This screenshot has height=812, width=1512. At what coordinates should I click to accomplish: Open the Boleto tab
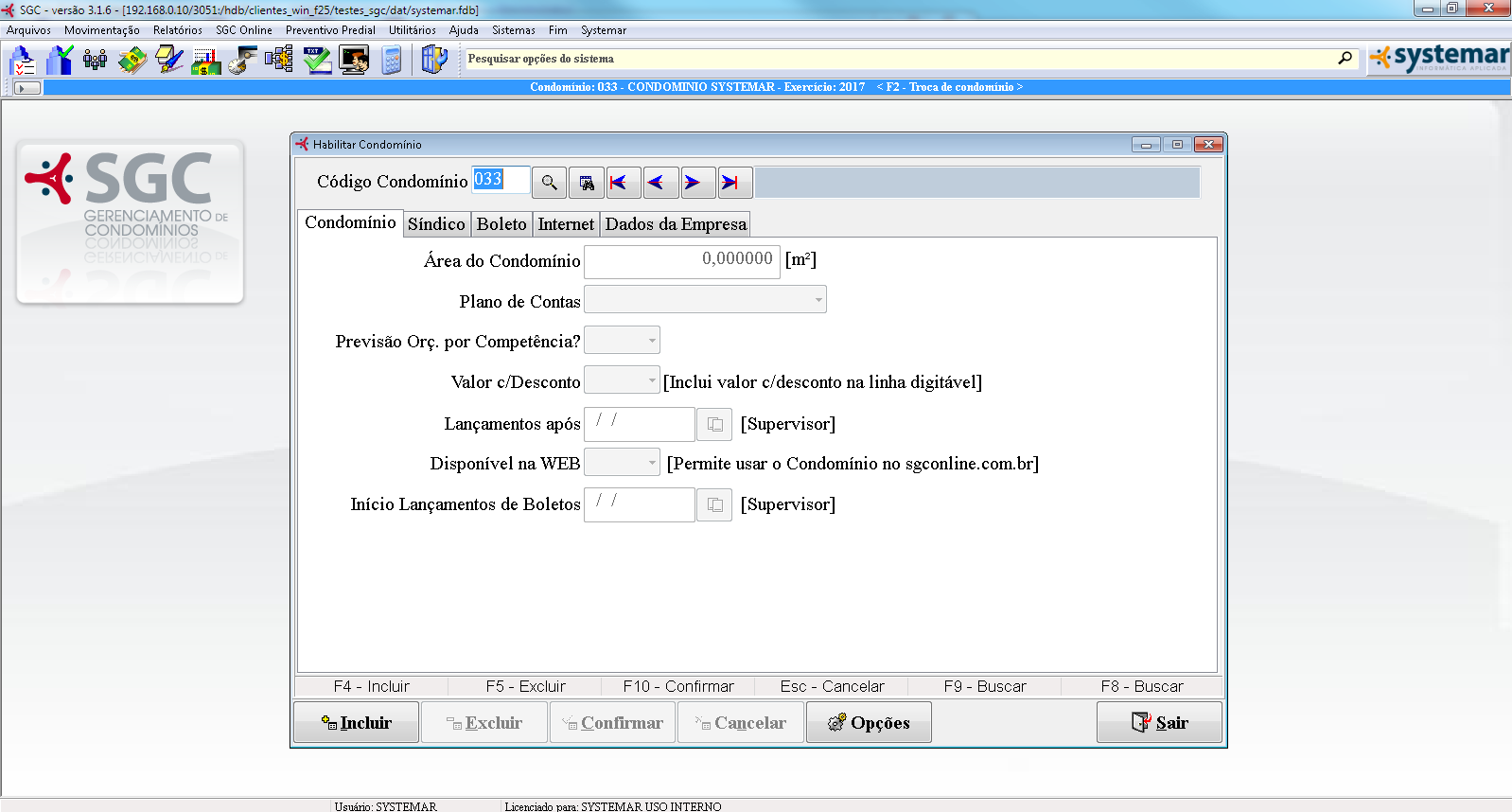pos(501,224)
